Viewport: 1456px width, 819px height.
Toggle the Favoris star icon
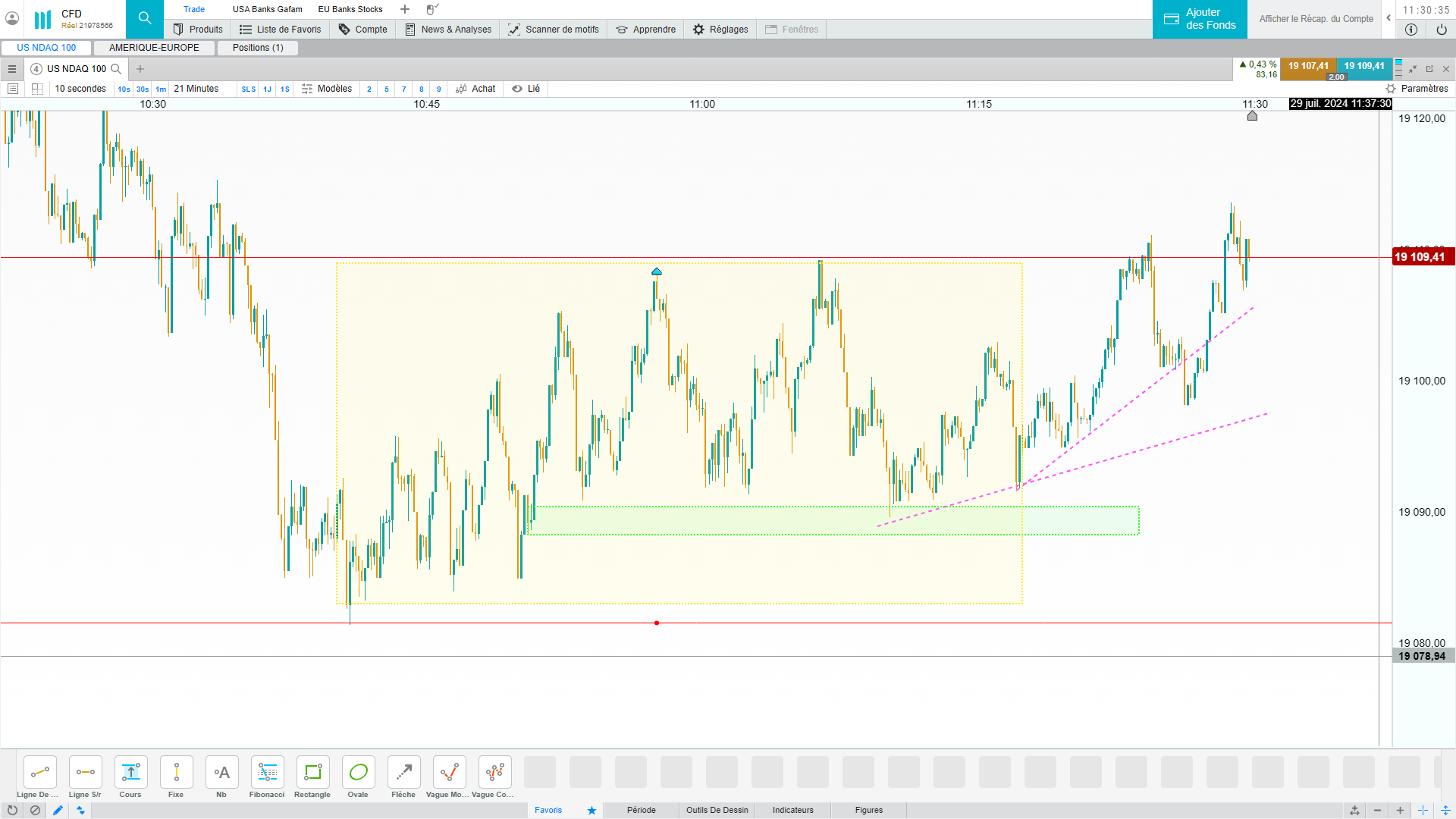pos(591,810)
